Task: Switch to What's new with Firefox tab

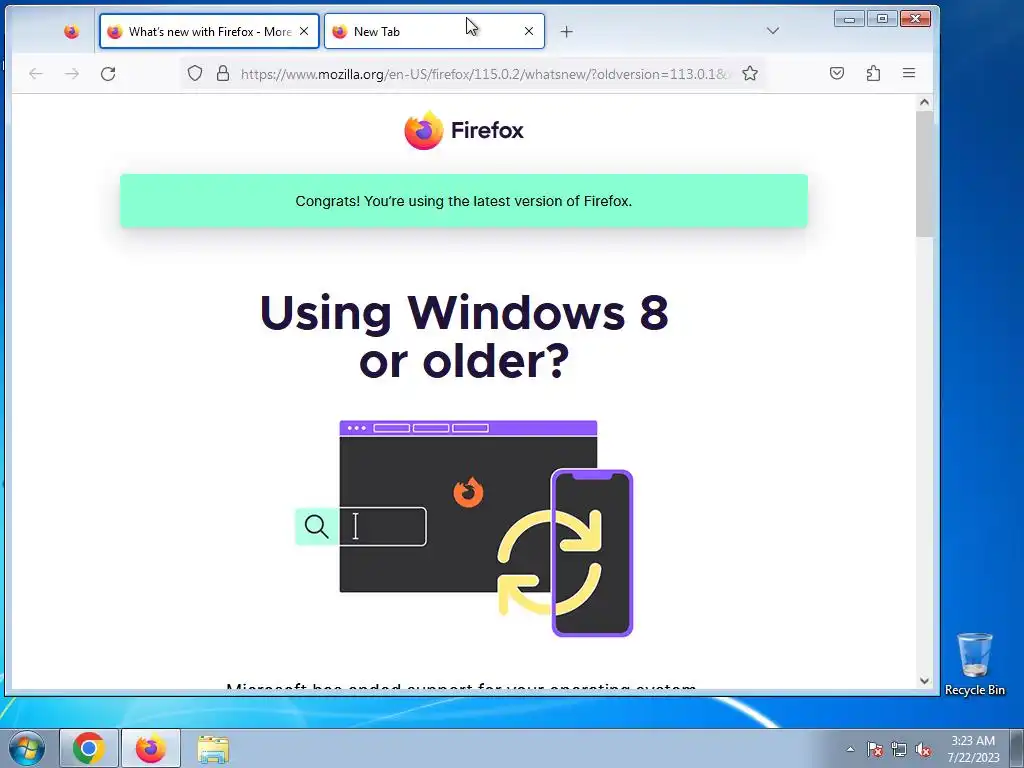Action: 209,31
